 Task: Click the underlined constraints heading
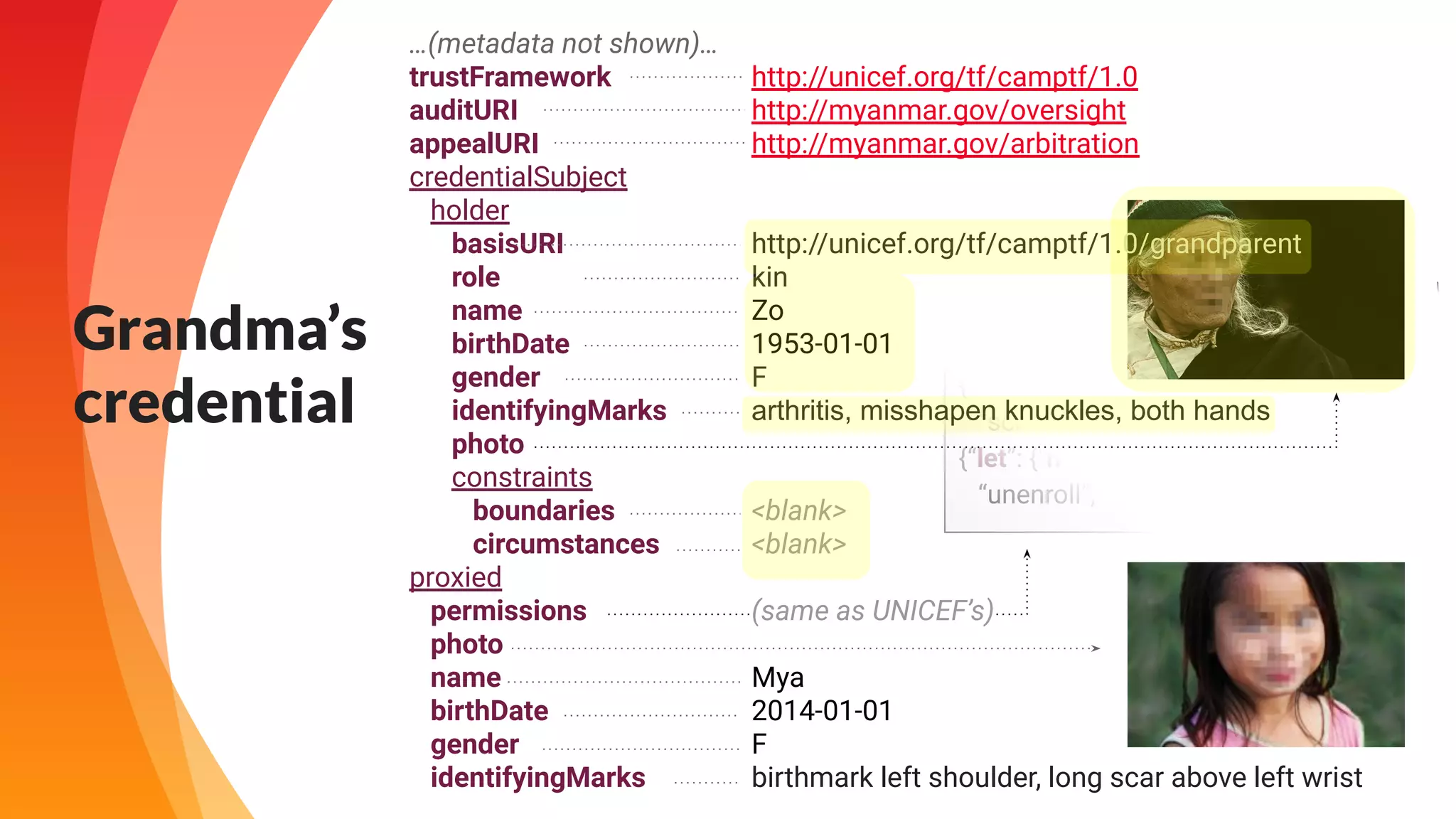[522, 478]
